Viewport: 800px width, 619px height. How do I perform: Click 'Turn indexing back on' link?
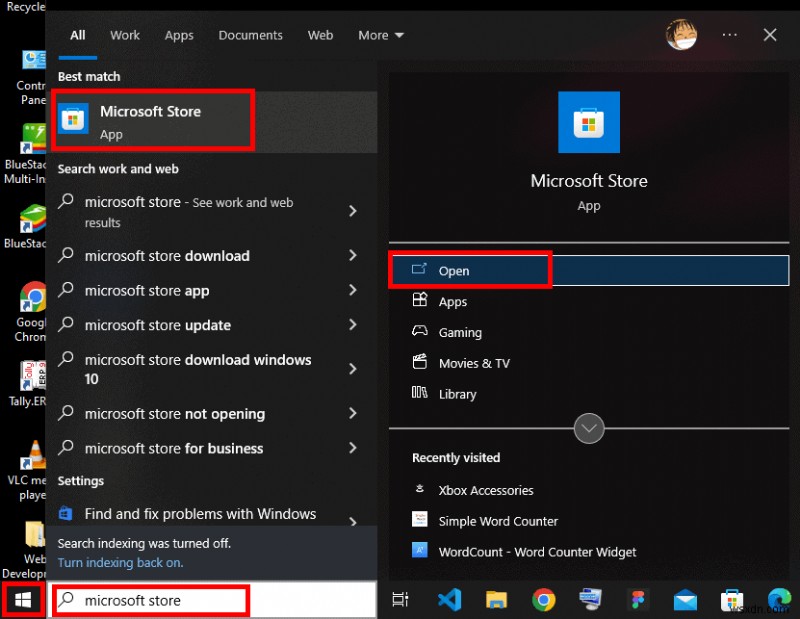tap(120, 562)
